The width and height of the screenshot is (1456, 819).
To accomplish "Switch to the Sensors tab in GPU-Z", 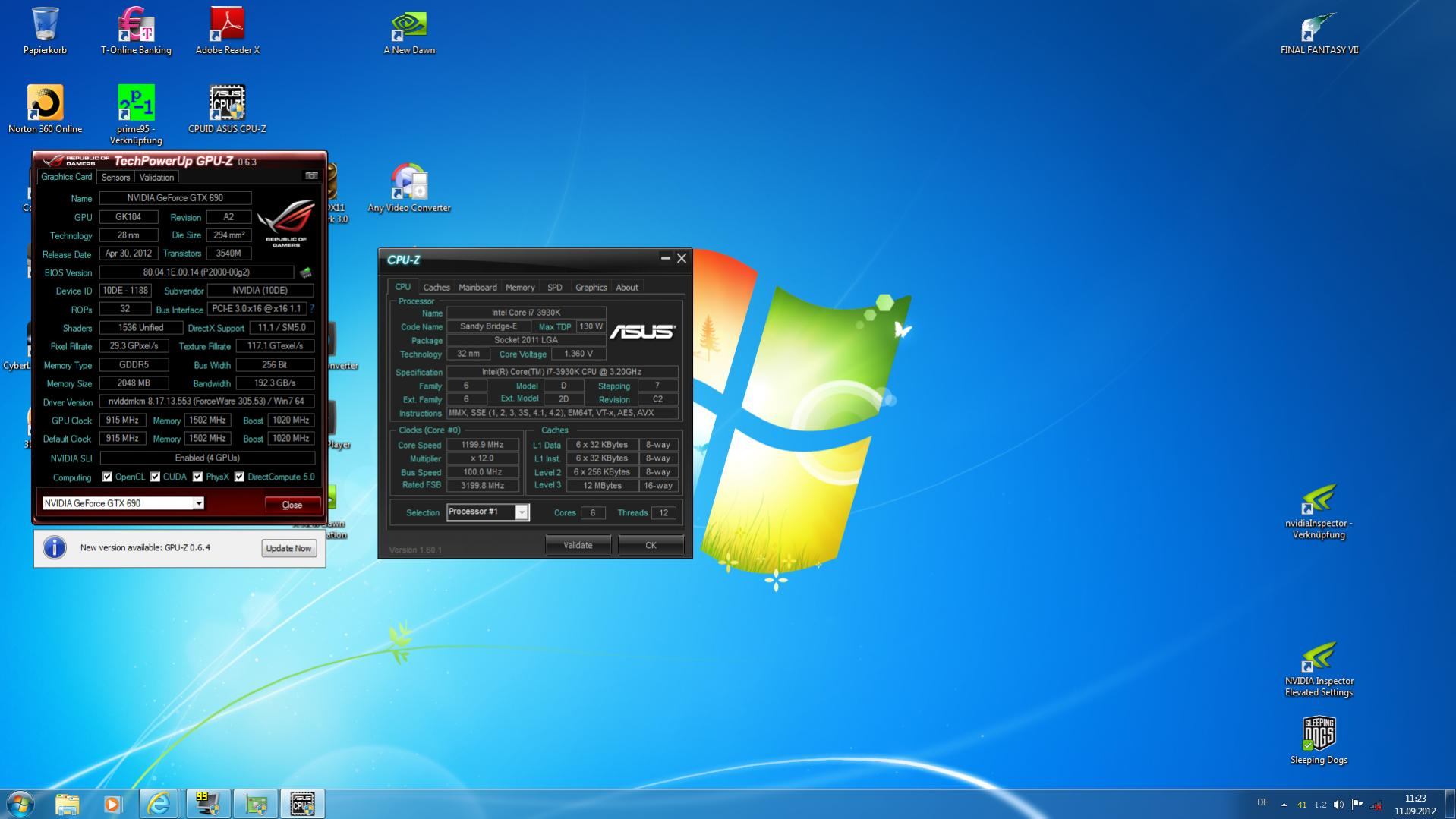I will pyautogui.click(x=115, y=177).
